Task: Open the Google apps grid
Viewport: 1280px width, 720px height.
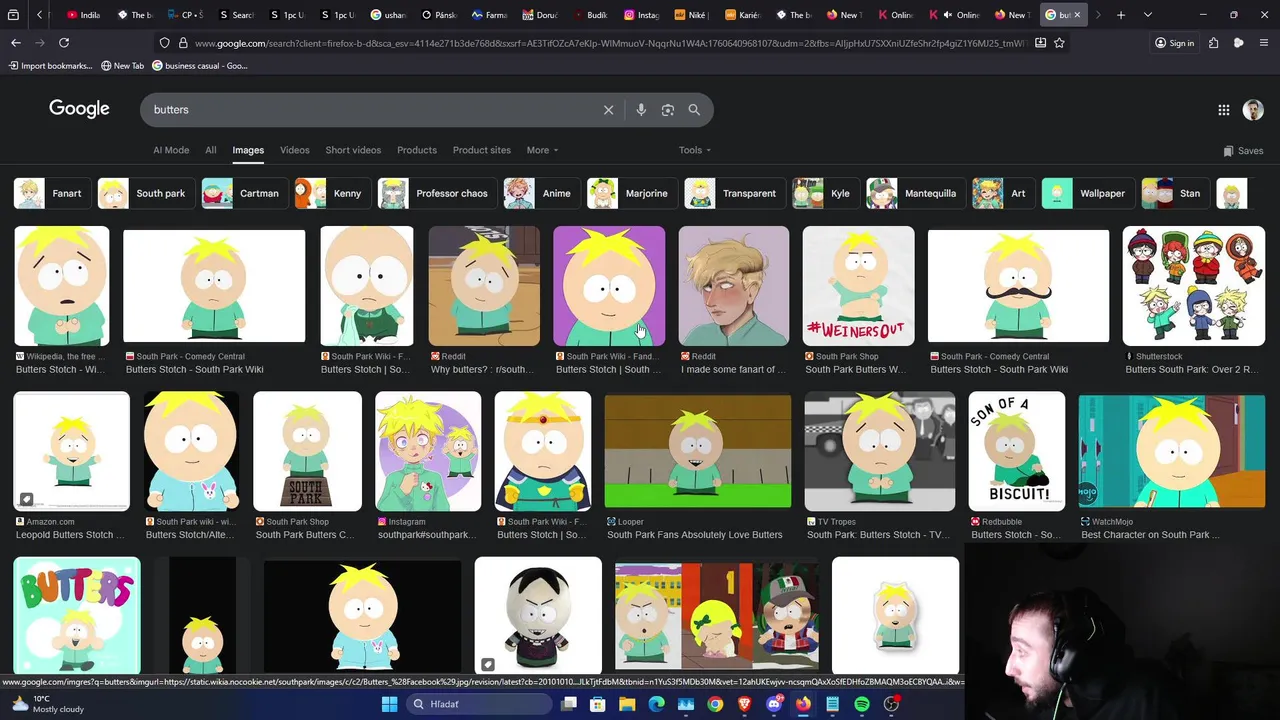Action: [x=1224, y=110]
